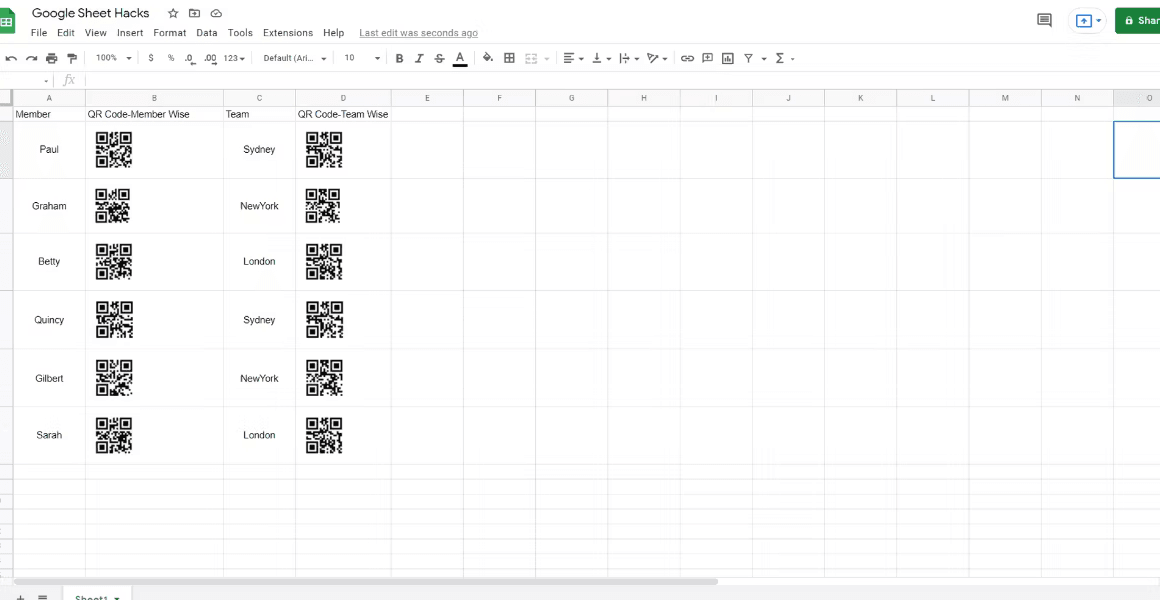Open the font family dropdown
The width and height of the screenshot is (1160, 600).
[x=295, y=58]
